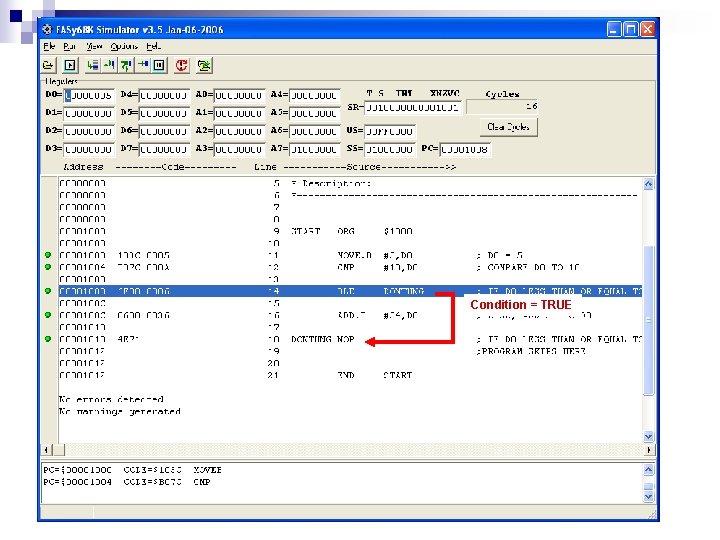Click the SR status register field
Screen dimensions: 720x540
click(412, 107)
